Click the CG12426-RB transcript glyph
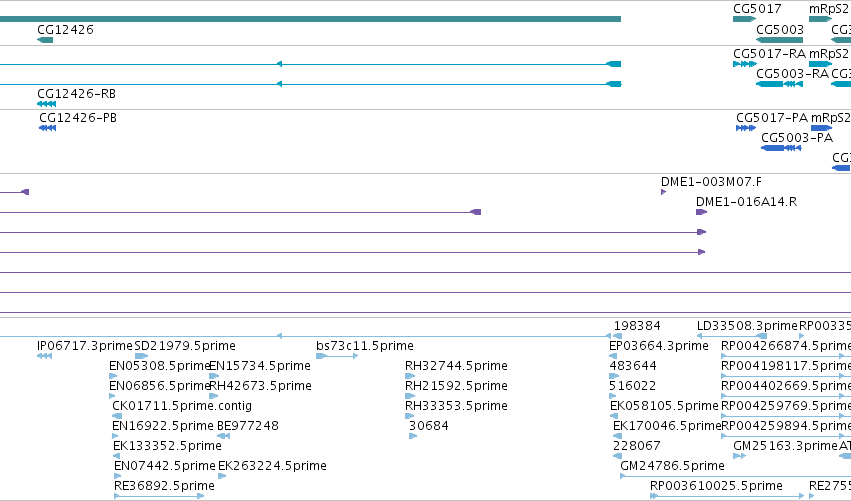Image resolution: width=851 pixels, height=501 pixels. tap(47, 104)
